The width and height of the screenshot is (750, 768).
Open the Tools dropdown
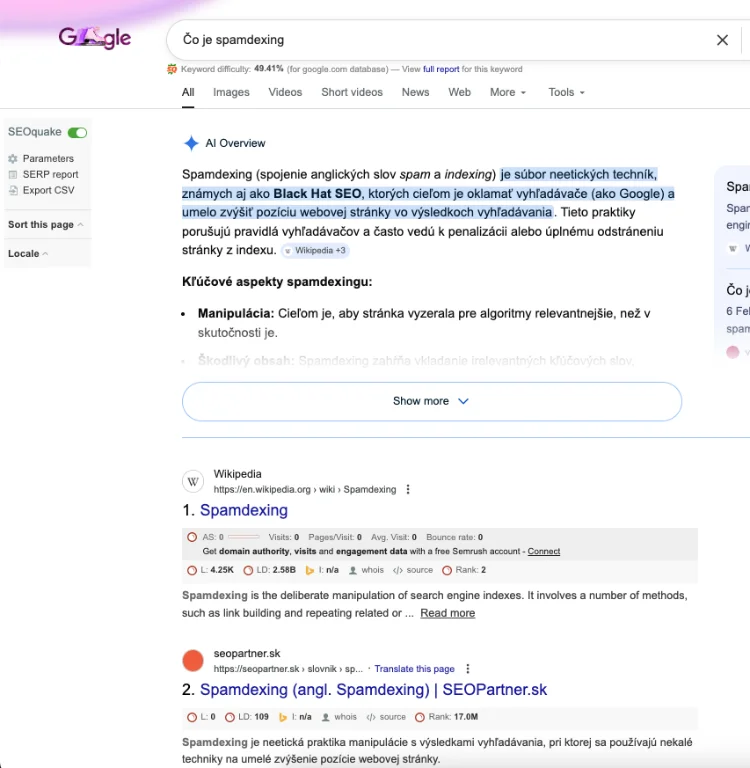[566, 92]
